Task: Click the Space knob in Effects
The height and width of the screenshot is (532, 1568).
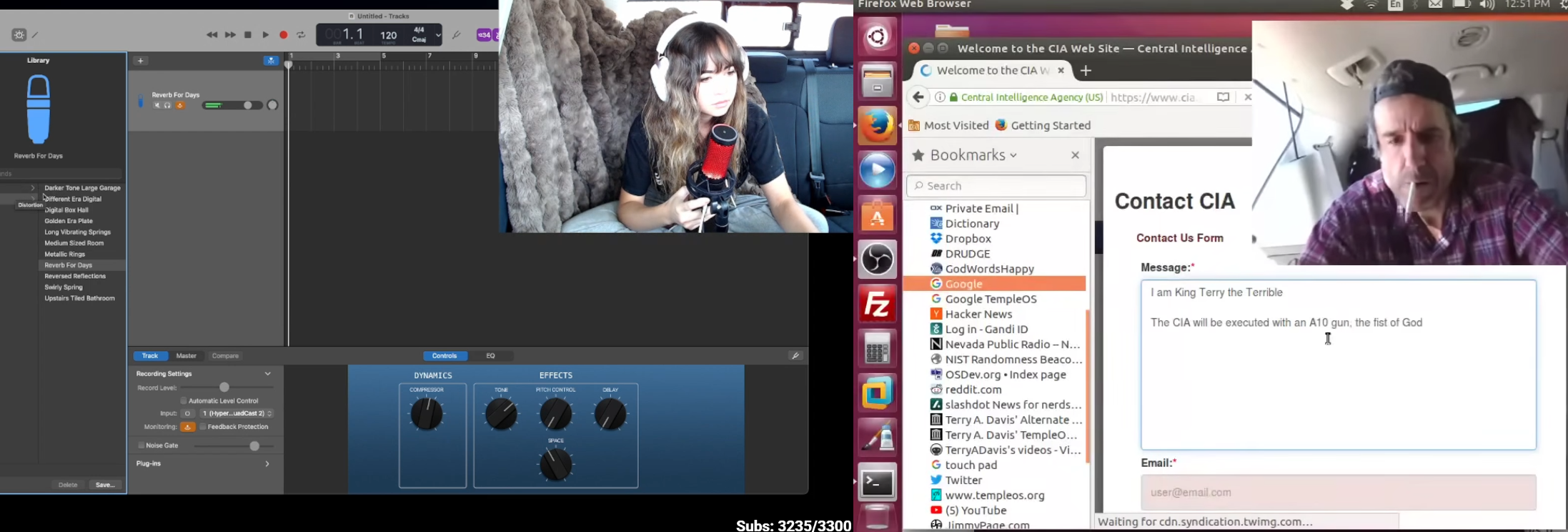Action: [555, 465]
